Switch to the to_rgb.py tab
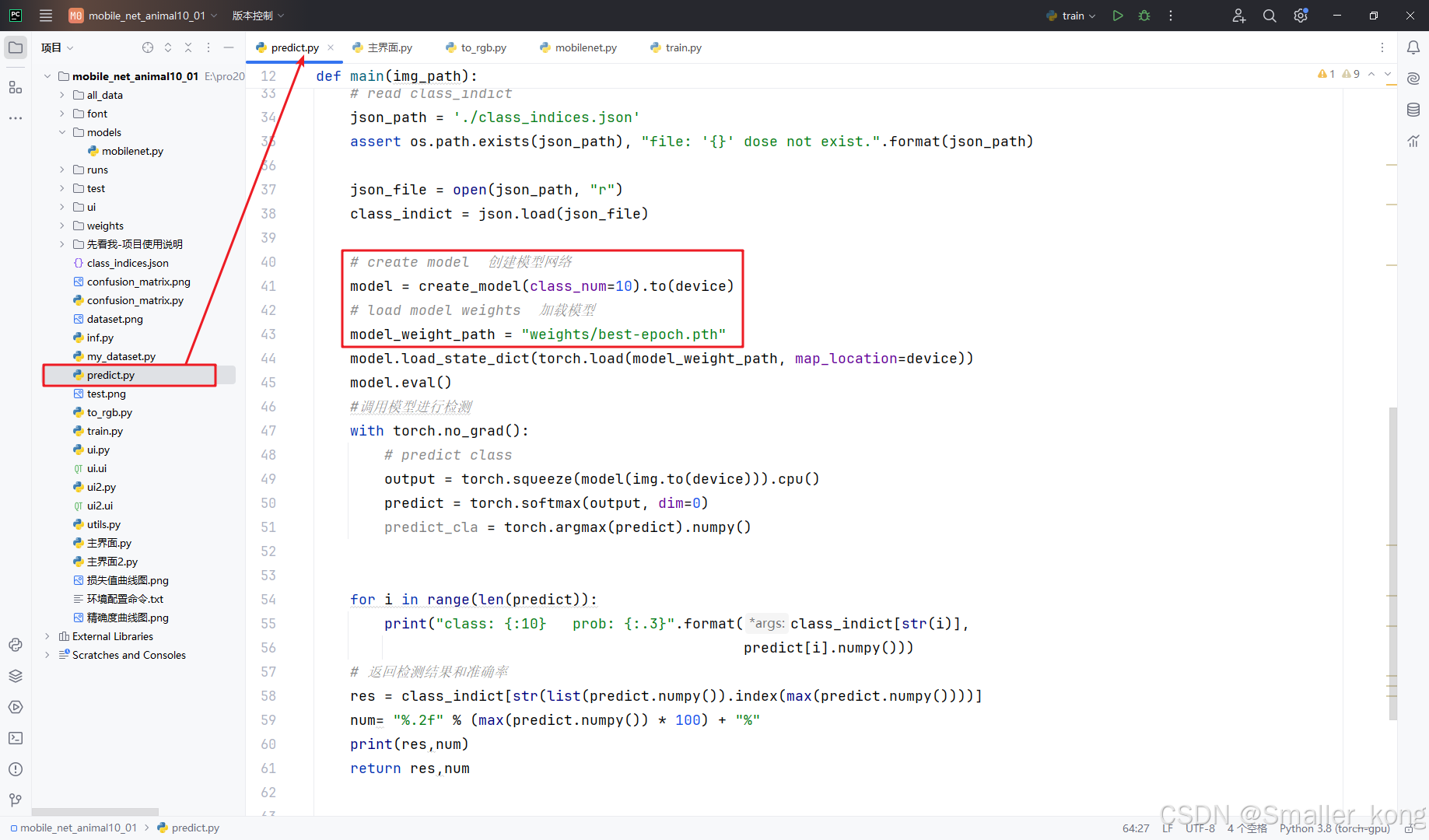Image resolution: width=1429 pixels, height=840 pixels. [476, 47]
